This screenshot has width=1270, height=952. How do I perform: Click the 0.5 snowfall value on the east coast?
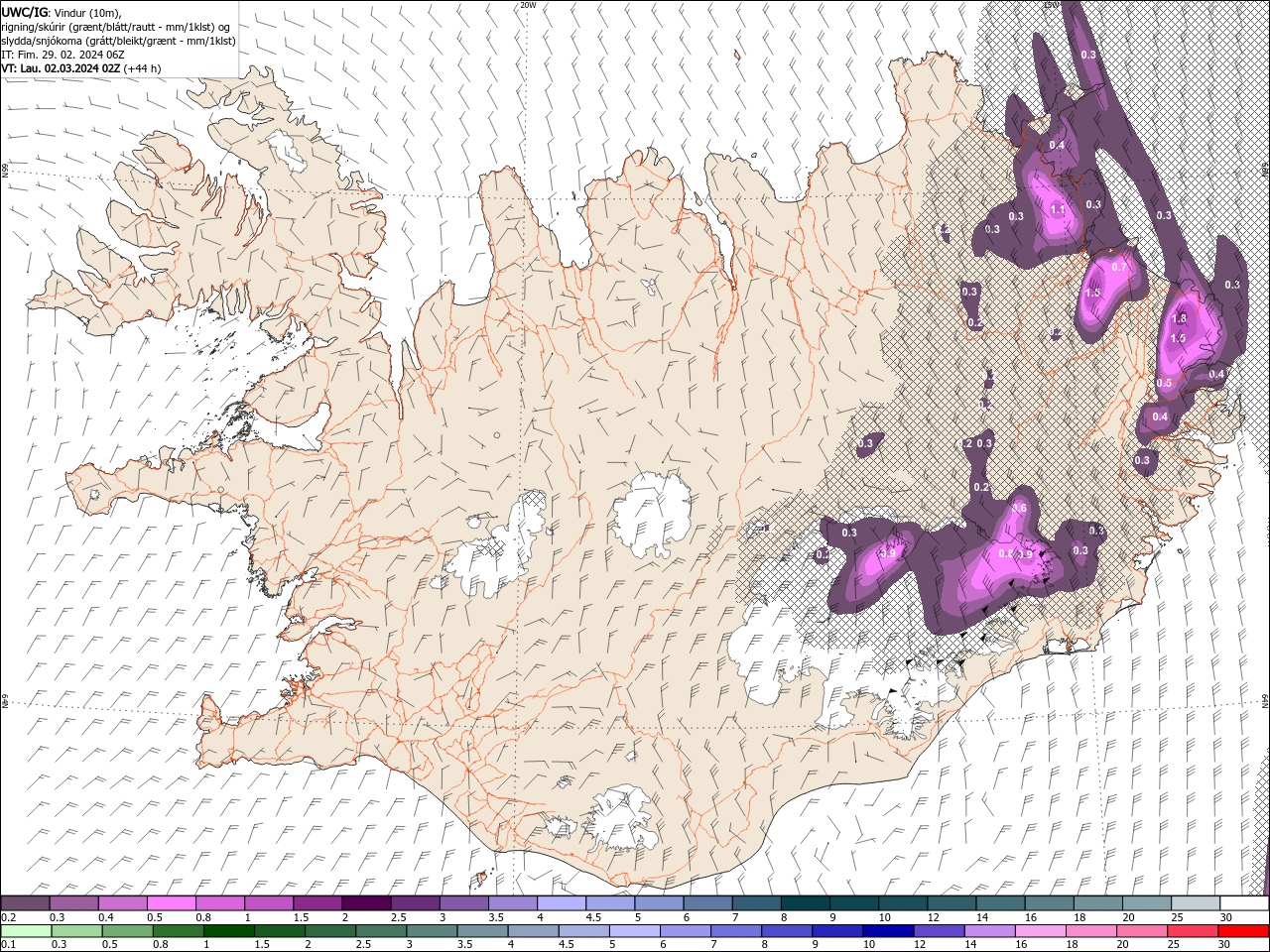point(1165,383)
